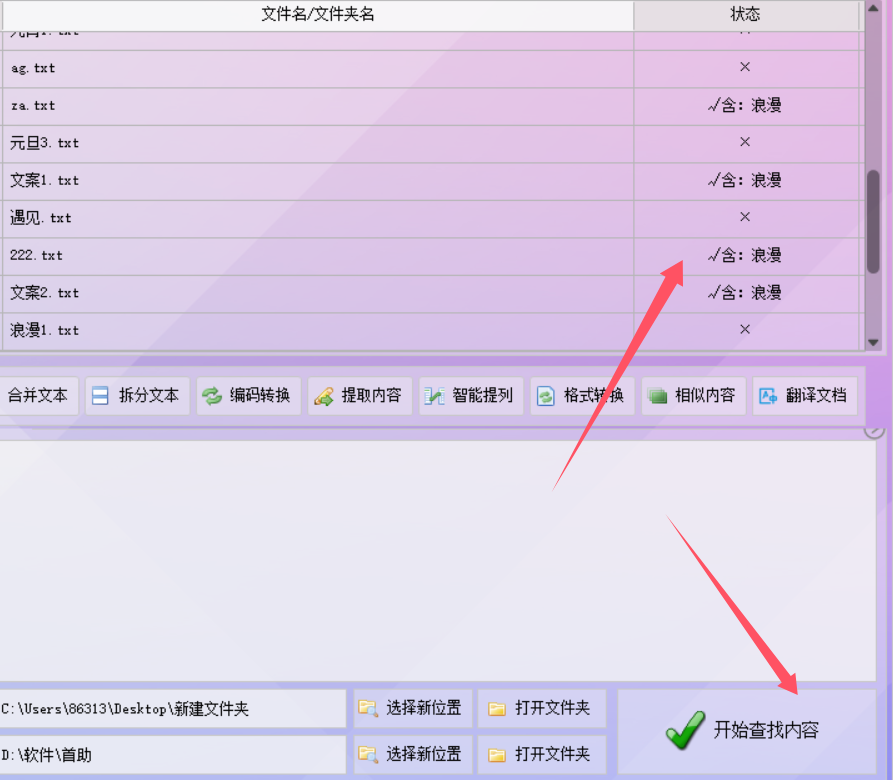This screenshot has width=893, height=780.
Task: Click the D:\软件\首助 path field
Action: coord(172,754)
